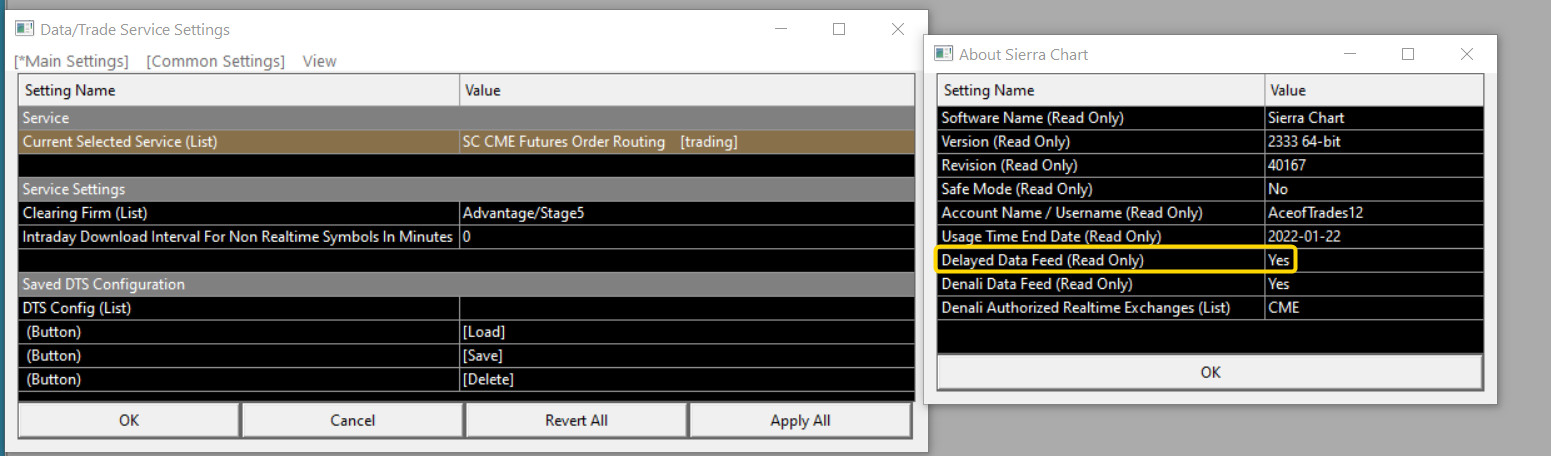Viewport: 1551px width, 456px height.
Task: Close the About Sierra Chart window
Action: click(1467, 54)
